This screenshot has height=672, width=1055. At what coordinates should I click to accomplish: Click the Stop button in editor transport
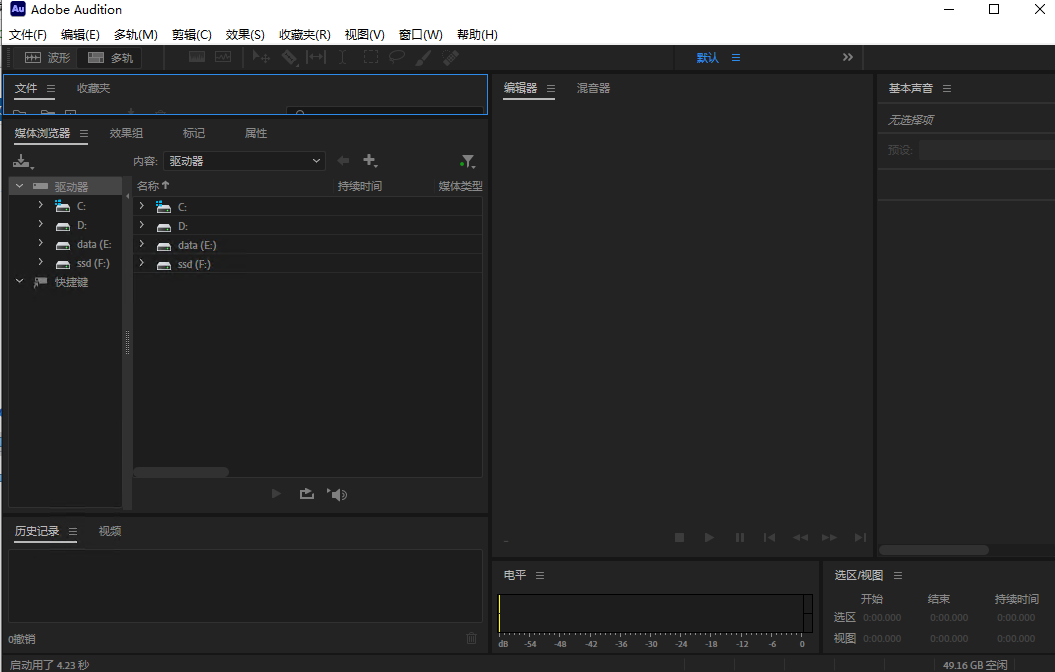[x=680, y=537]
